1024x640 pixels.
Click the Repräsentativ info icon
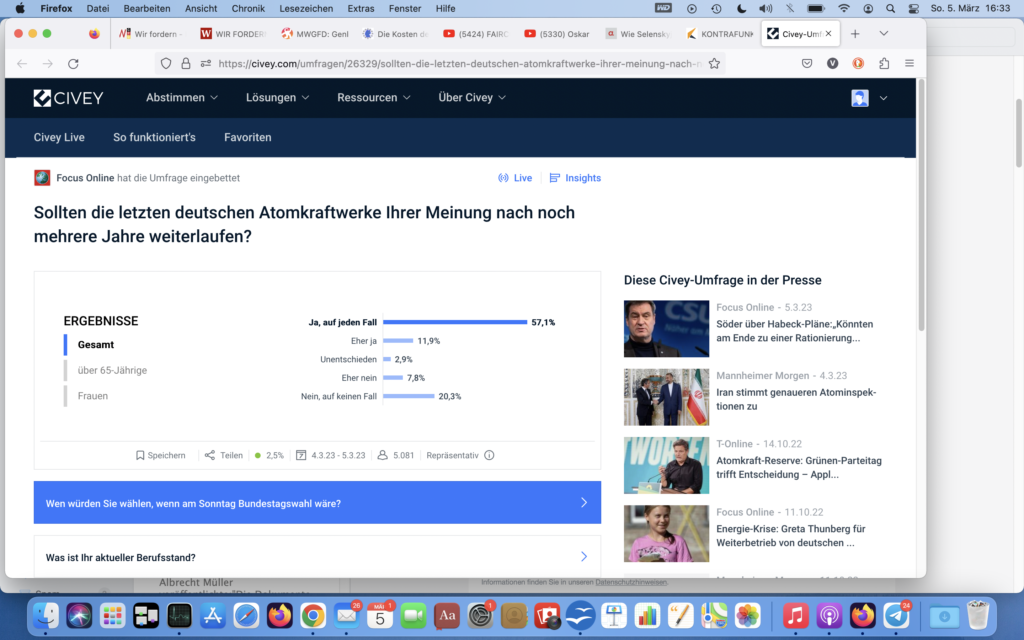(489, 455)
